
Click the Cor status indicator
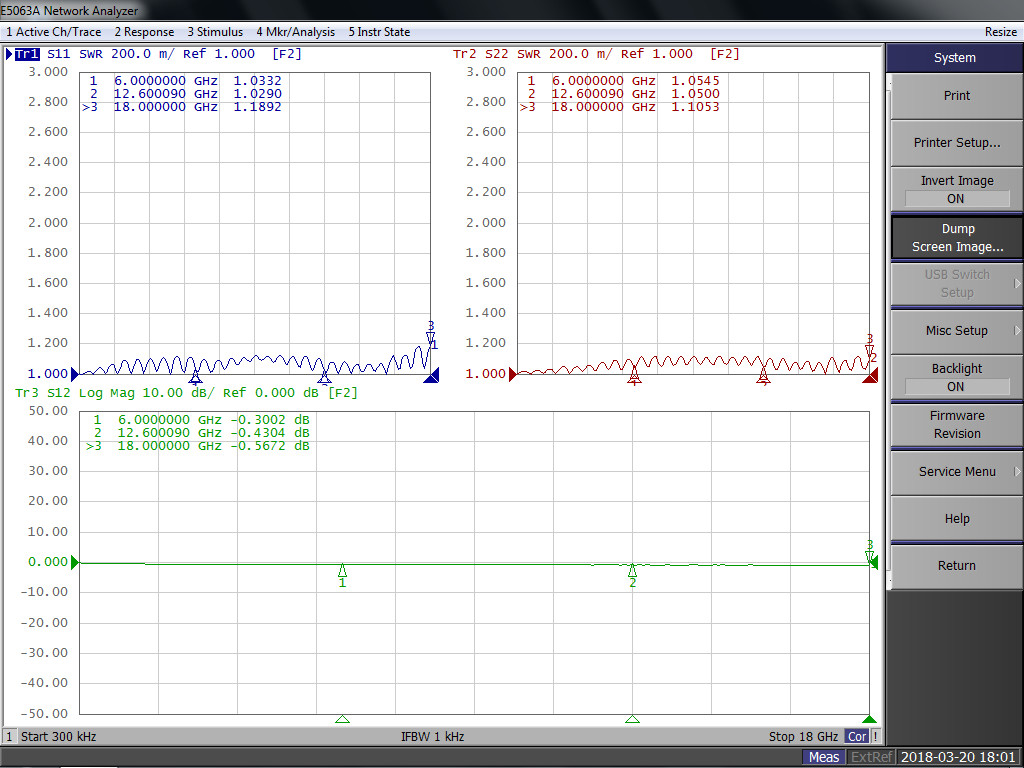857,737
